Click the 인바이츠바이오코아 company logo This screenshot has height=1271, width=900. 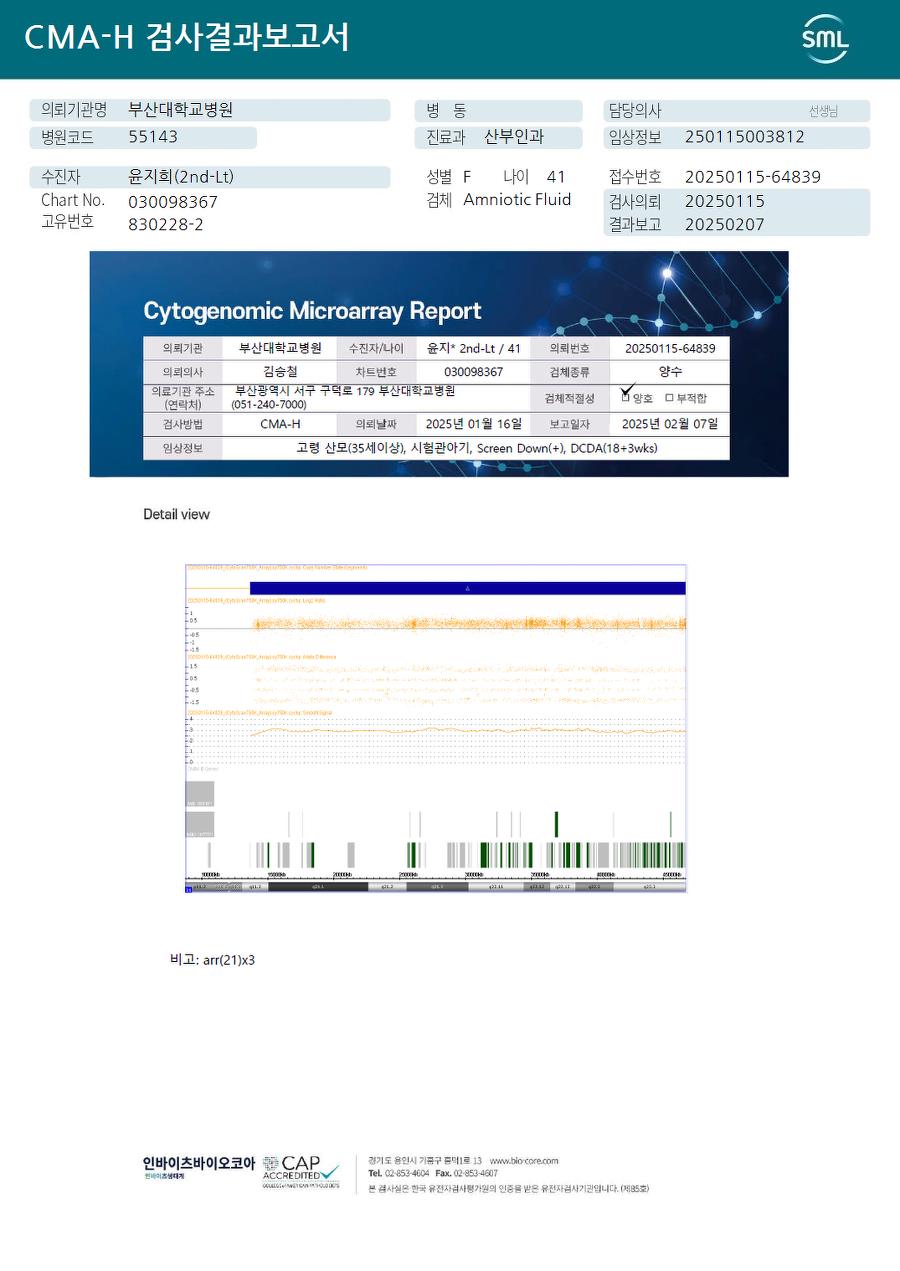199,1167
